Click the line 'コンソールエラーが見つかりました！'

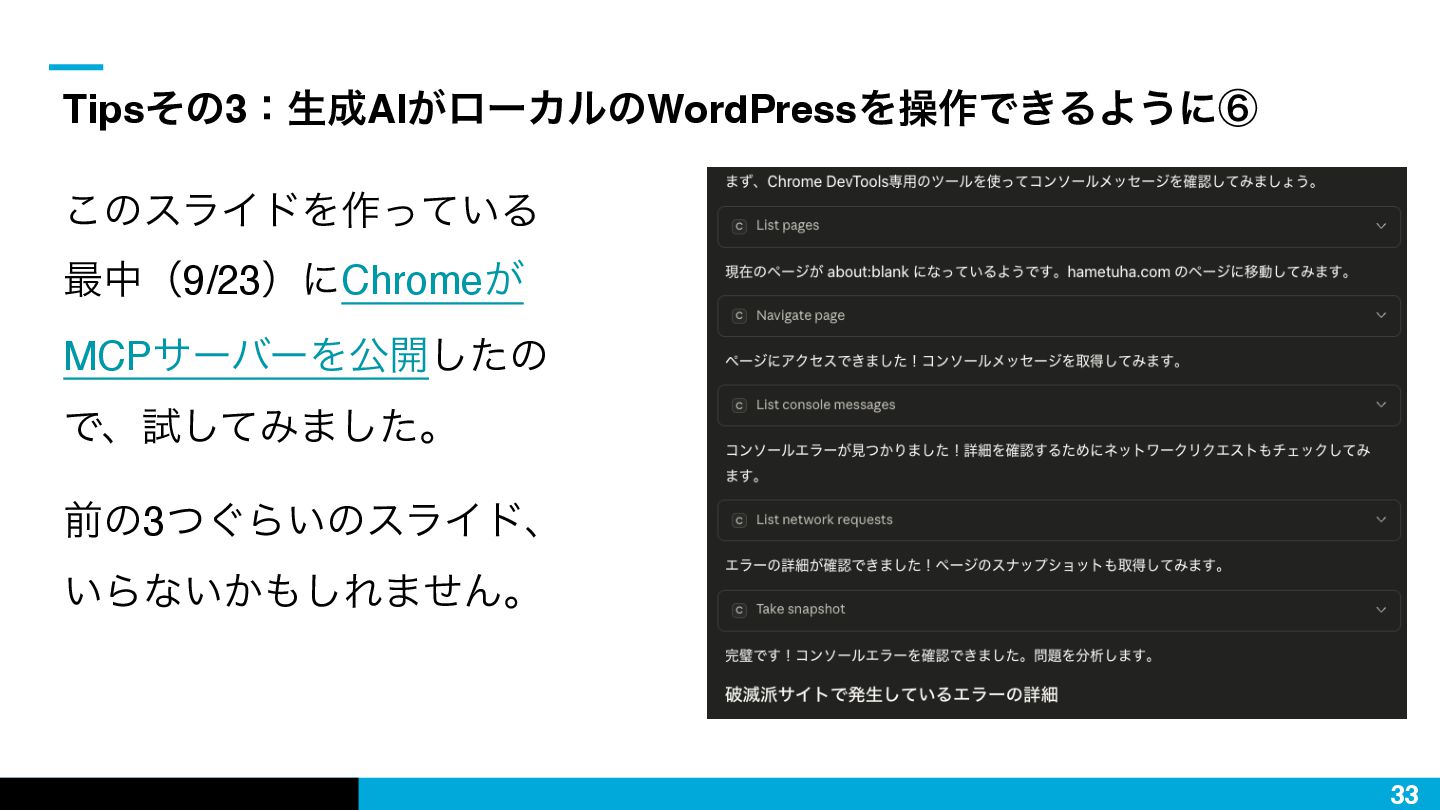click(1047, 463)
